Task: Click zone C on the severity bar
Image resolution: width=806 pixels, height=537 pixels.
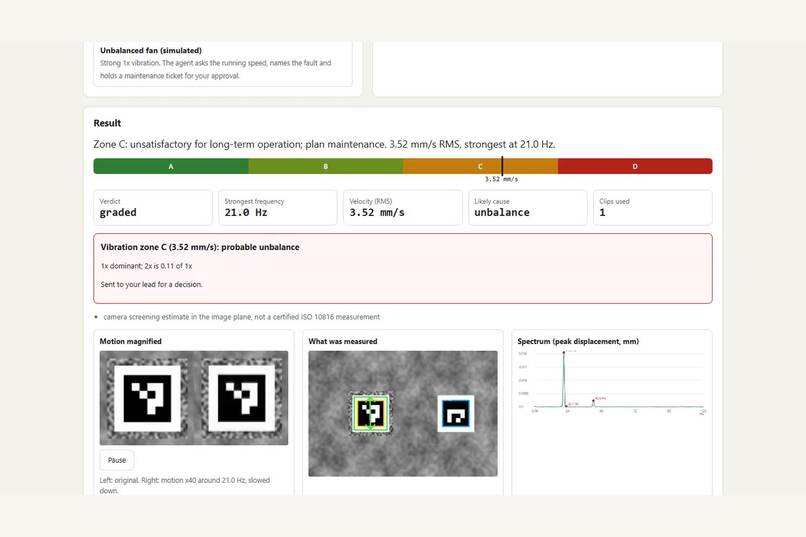Action: [x=480, y=166]
